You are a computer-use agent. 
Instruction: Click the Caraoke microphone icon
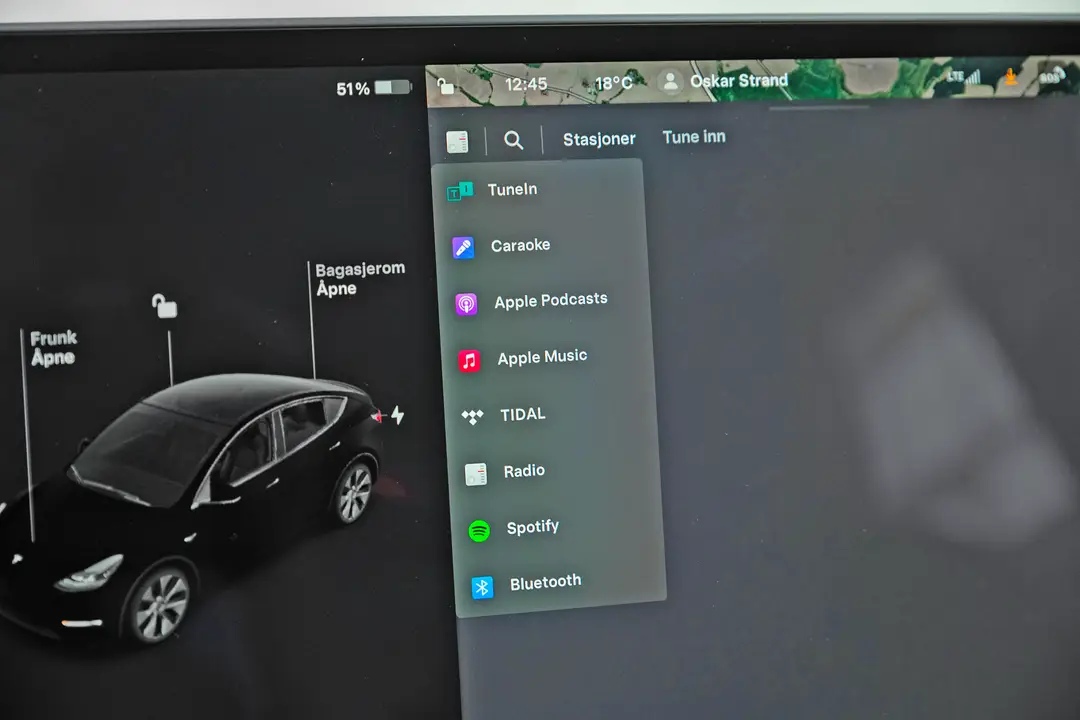tap(463, 247)
